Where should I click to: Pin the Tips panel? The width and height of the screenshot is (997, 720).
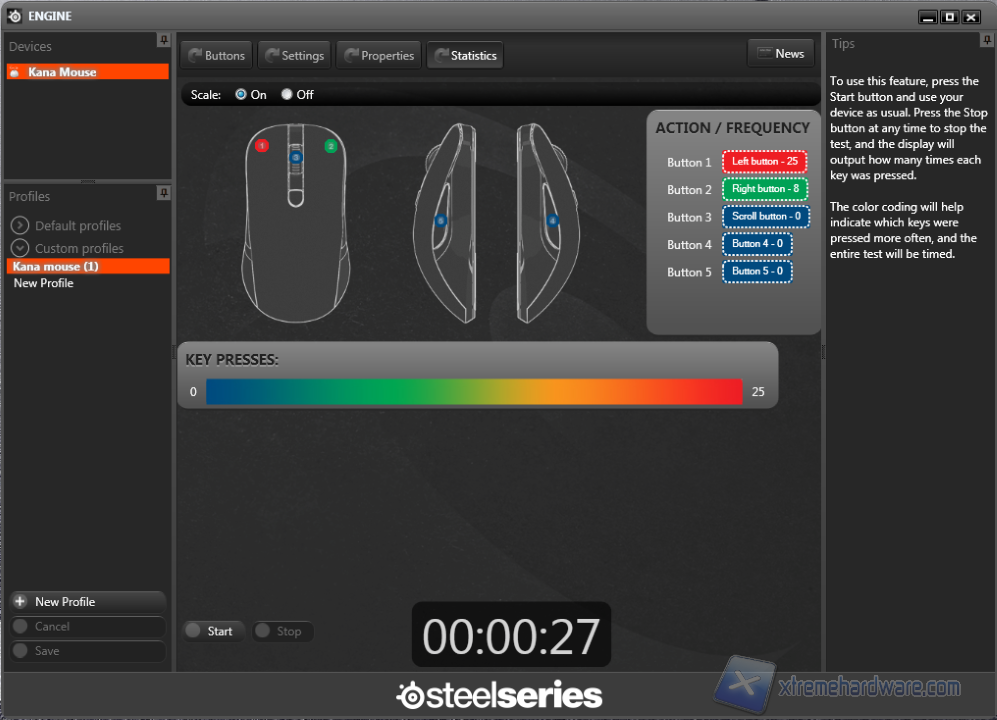pyautogui.click(x=987, y=40)
